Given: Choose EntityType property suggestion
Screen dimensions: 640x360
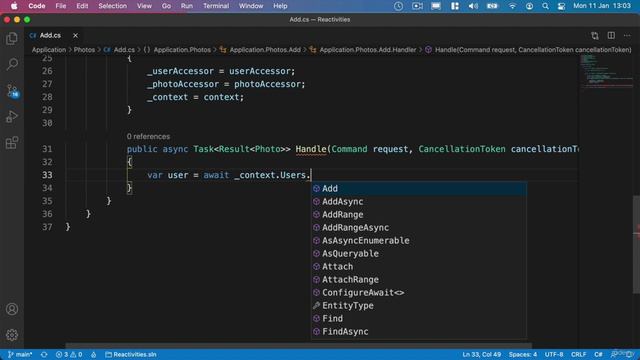Looking at the screenshot, I should (419, 306).
